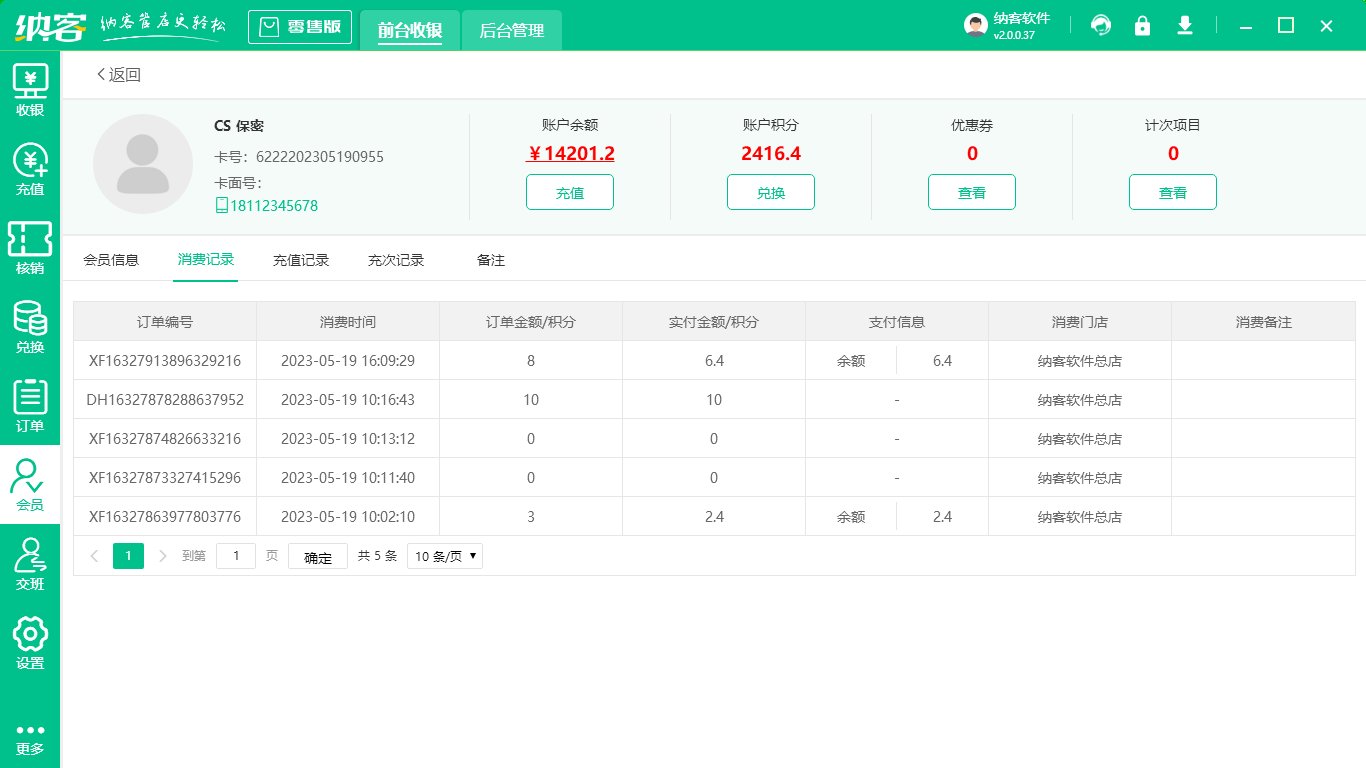Viewport: 1366px width, 768px height.
Task: Open the 10条/页 page size dropdown
Action: [445, 556]
